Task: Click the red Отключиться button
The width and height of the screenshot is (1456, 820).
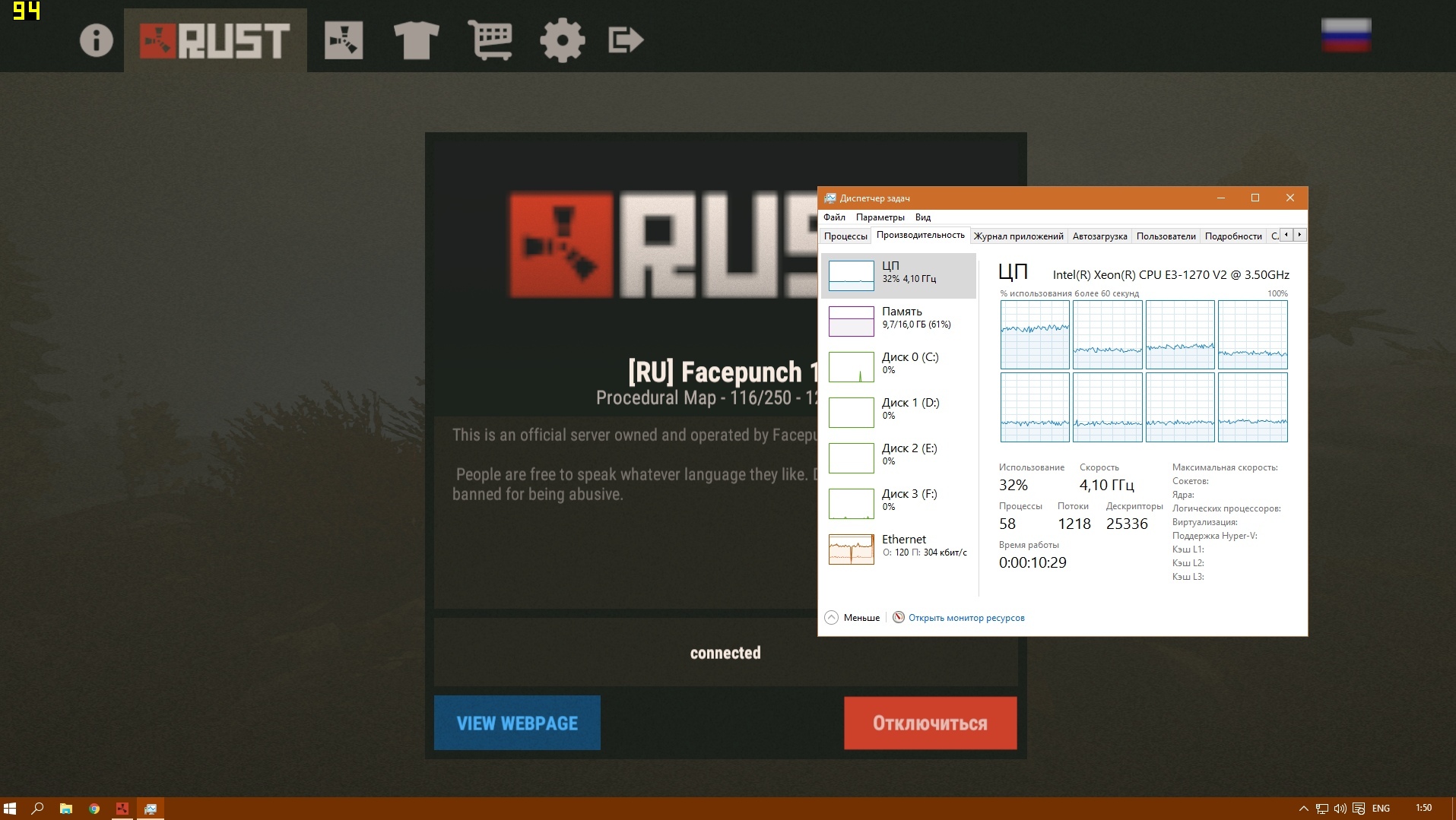Action: coord(930,723)
